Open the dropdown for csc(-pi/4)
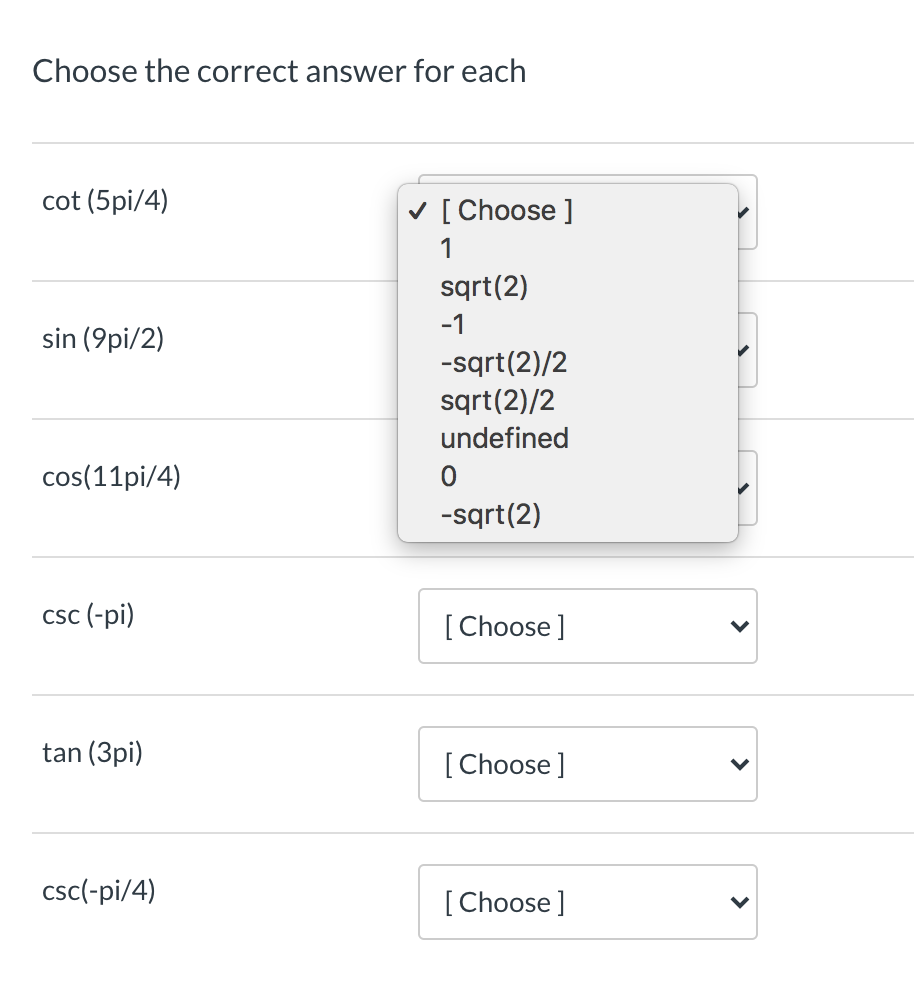Viewport: 914px width, 1004px height. click(587, 902)
